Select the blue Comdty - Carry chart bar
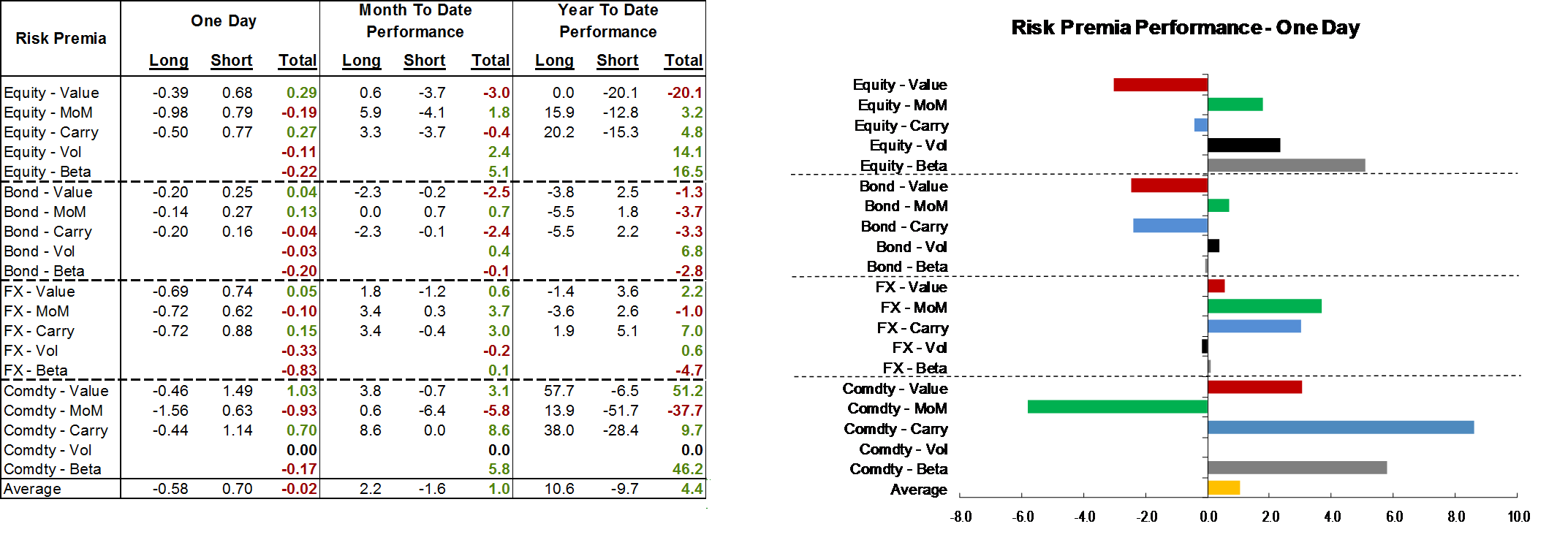Image resolution: width=1568 pixels, height=540 pixels. (1341, 427)
